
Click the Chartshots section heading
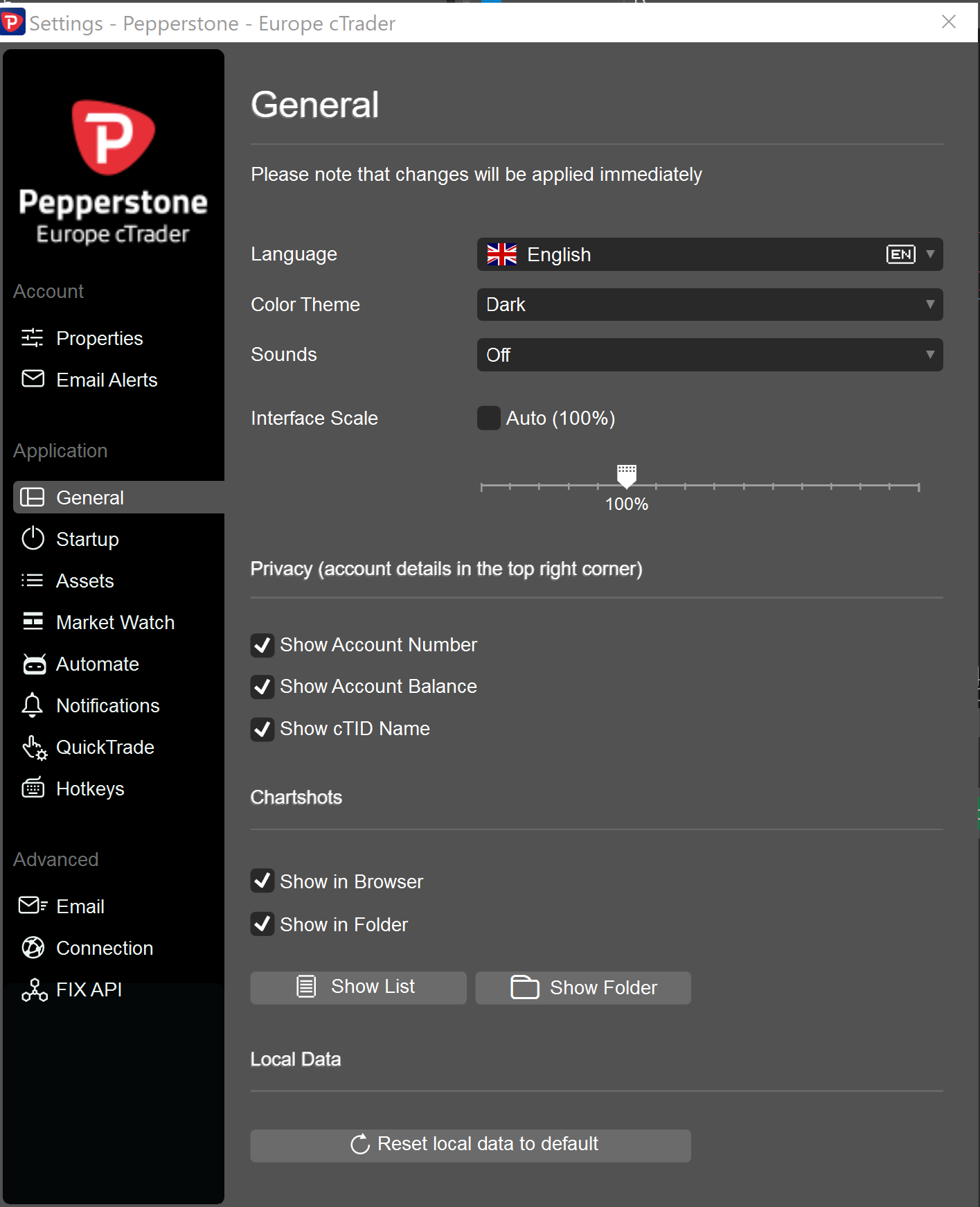(296, 797)
